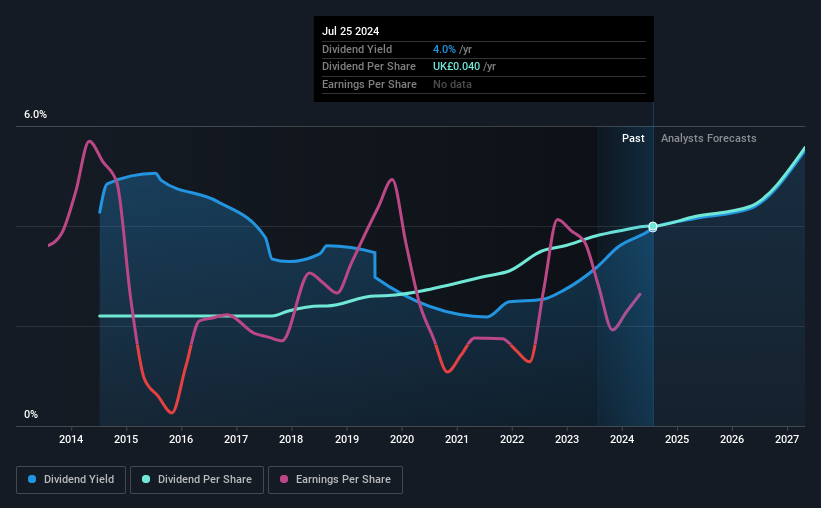The height and width of the screenshot is (508, 821).
Task: Click the 2015 x-axis label
Action: point(126,439)
